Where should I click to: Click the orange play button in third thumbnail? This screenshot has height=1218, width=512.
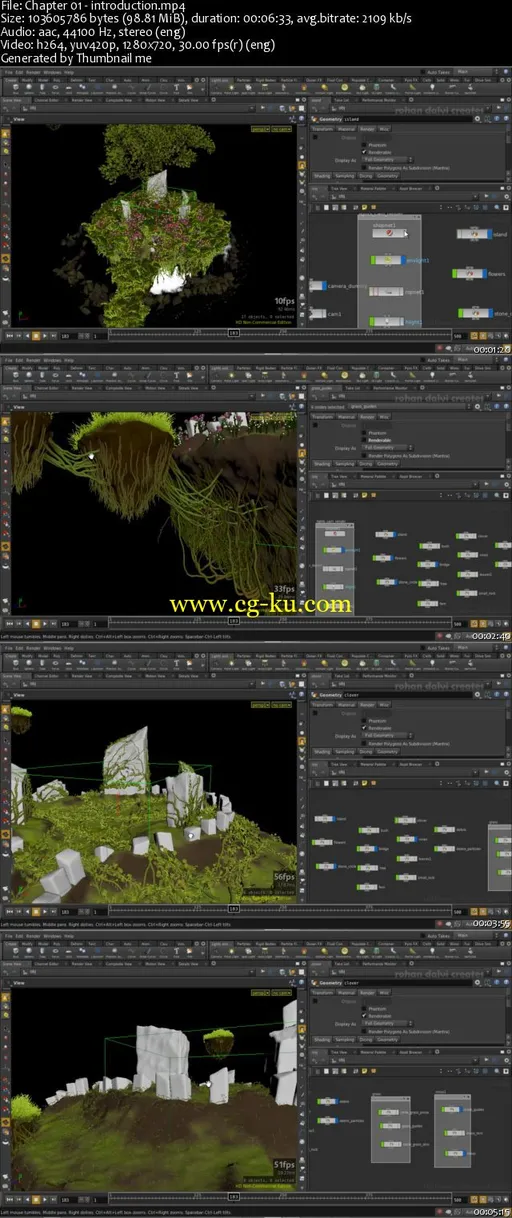coord(35,912)
